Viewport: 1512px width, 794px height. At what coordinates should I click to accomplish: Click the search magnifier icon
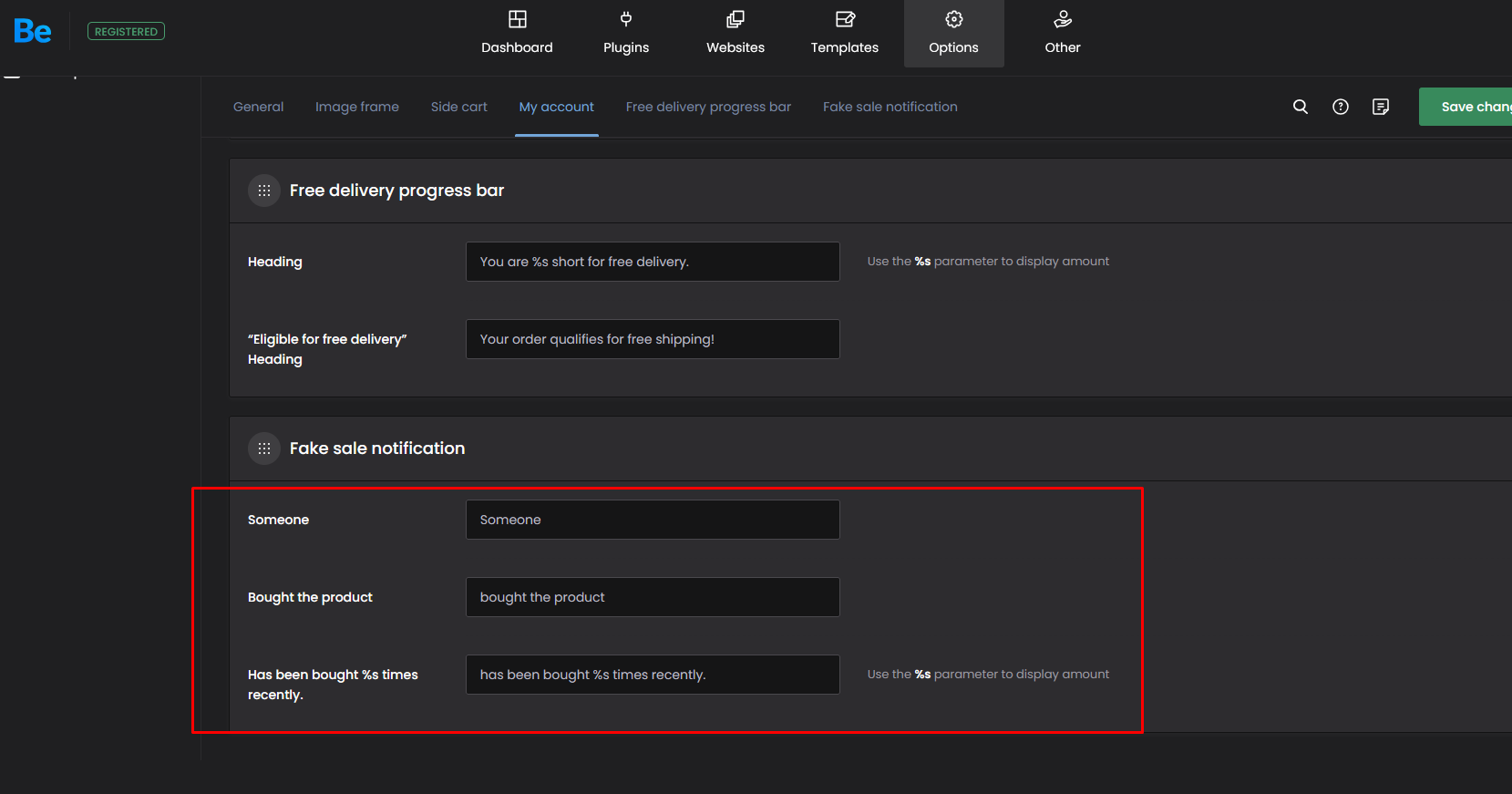coord(1301,107)
